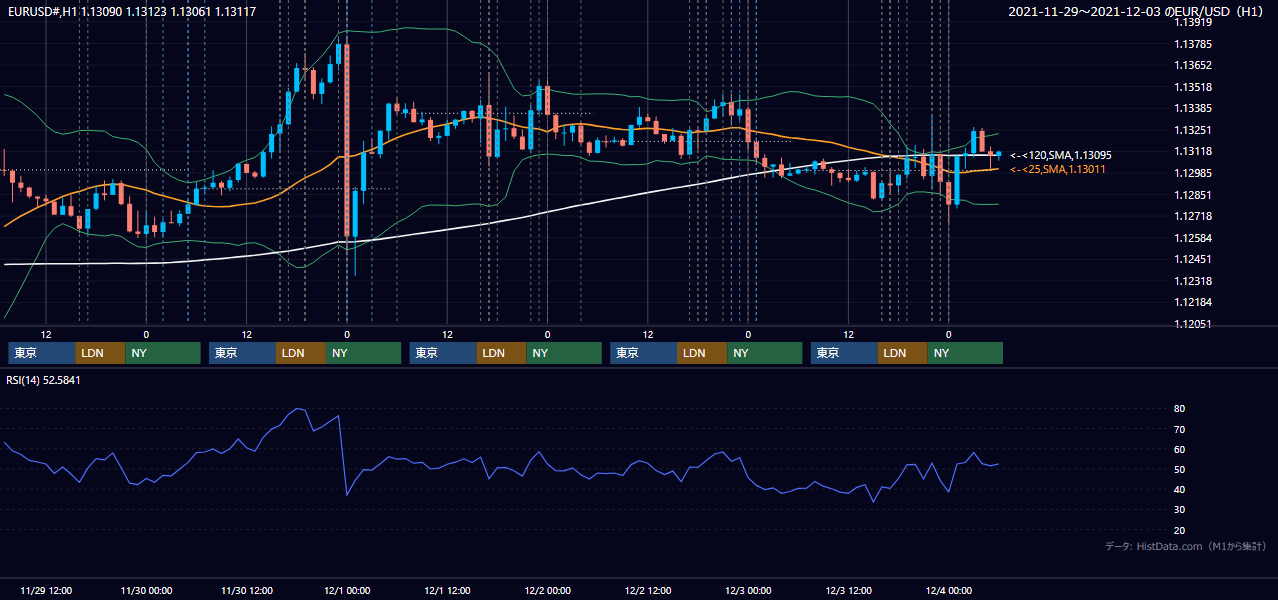
Task: Select the RSI level 50 label
Action: pyautogui.click(x=1180, y=469)
